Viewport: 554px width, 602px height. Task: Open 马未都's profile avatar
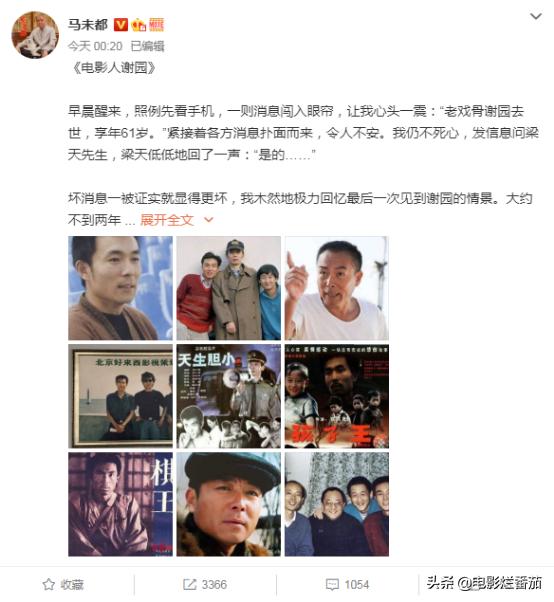35,35
